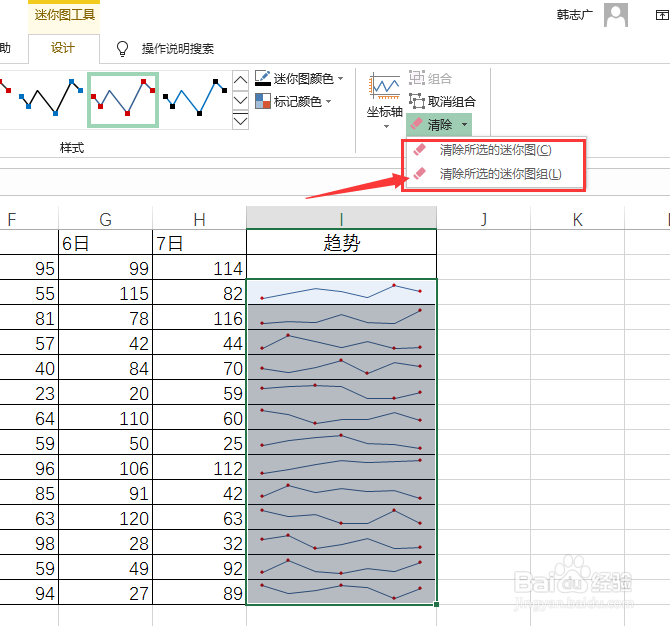Move the style gallery down one row
670x626 pixels.
tap(241, 101)
